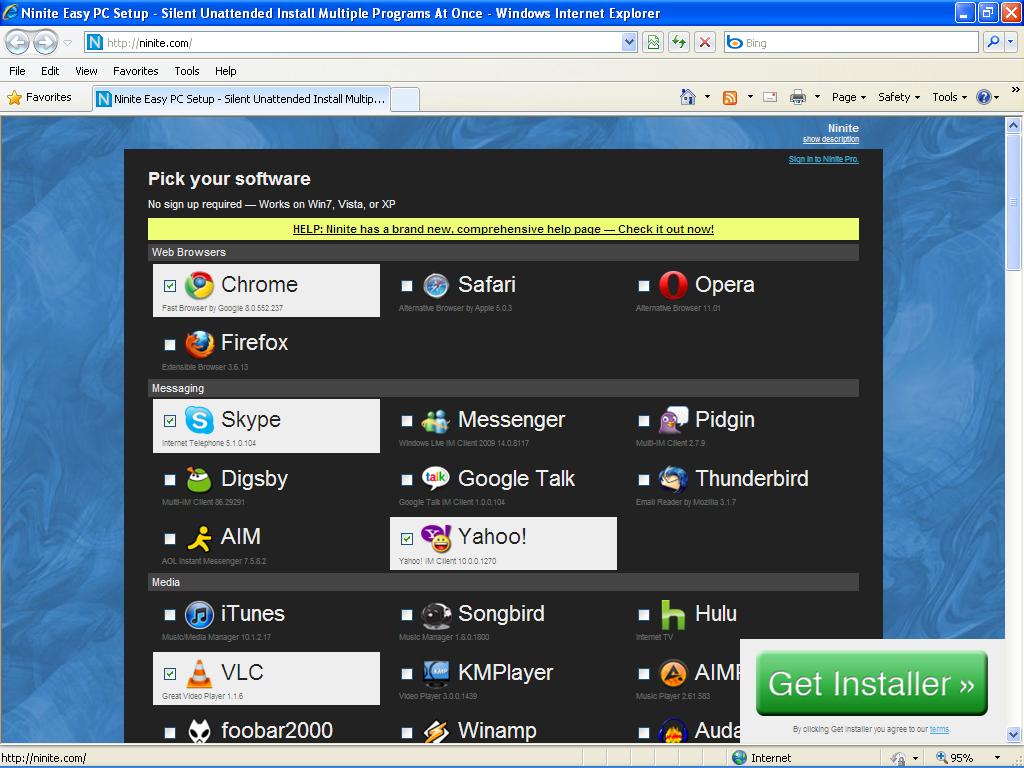Open the Help menu

[x=226, y=71]
